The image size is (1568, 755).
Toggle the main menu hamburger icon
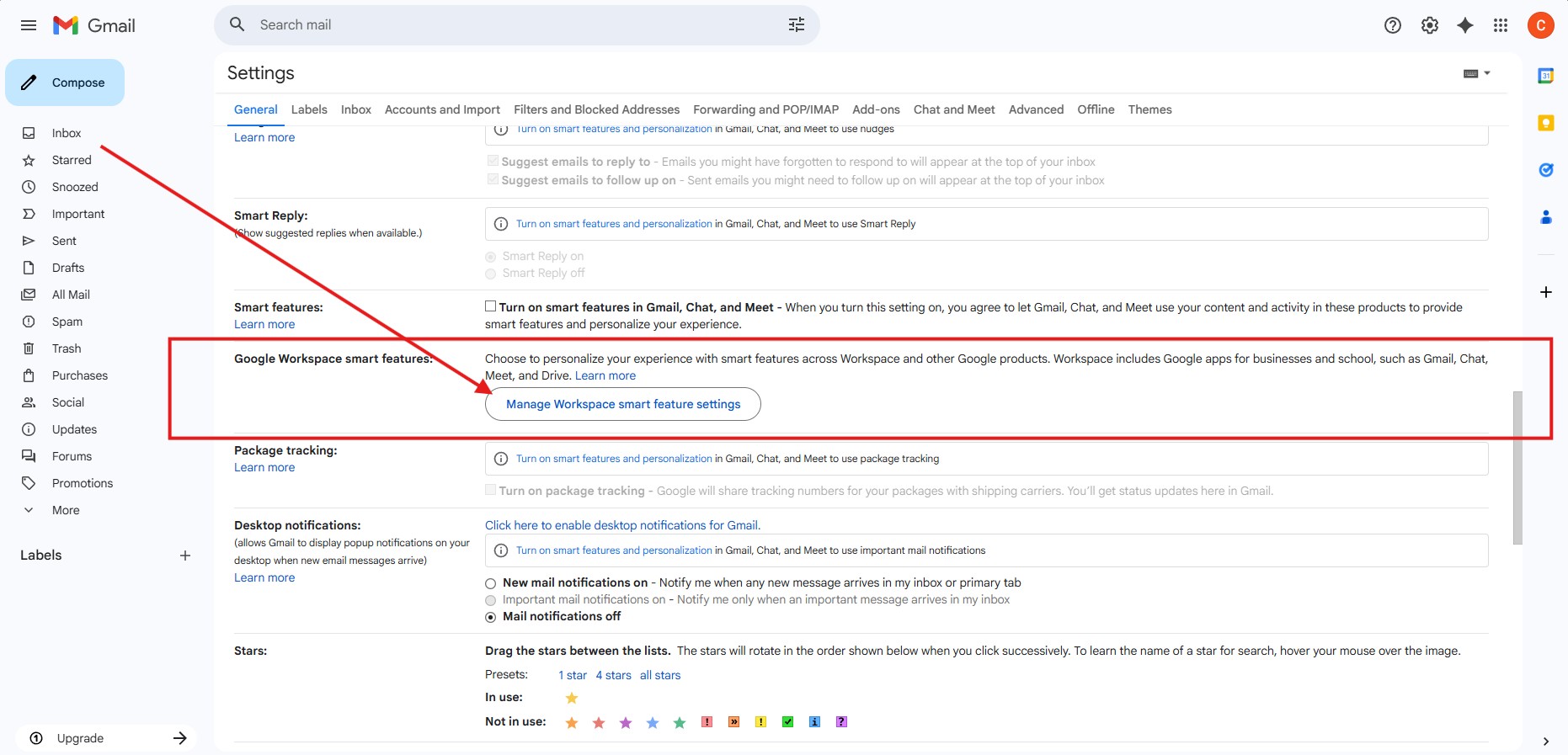29,25
